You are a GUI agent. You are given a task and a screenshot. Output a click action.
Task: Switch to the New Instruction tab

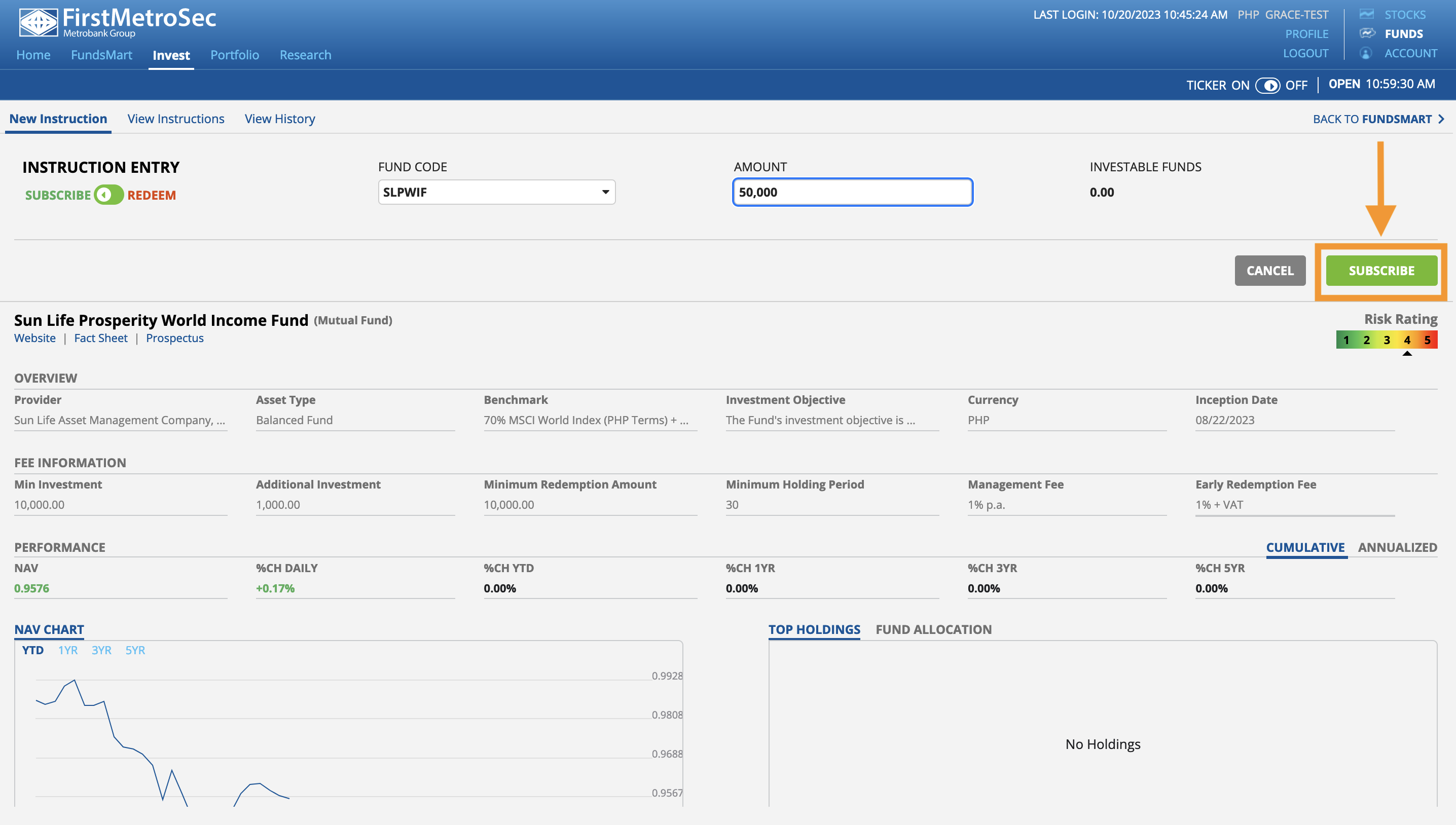pos(58,119)
